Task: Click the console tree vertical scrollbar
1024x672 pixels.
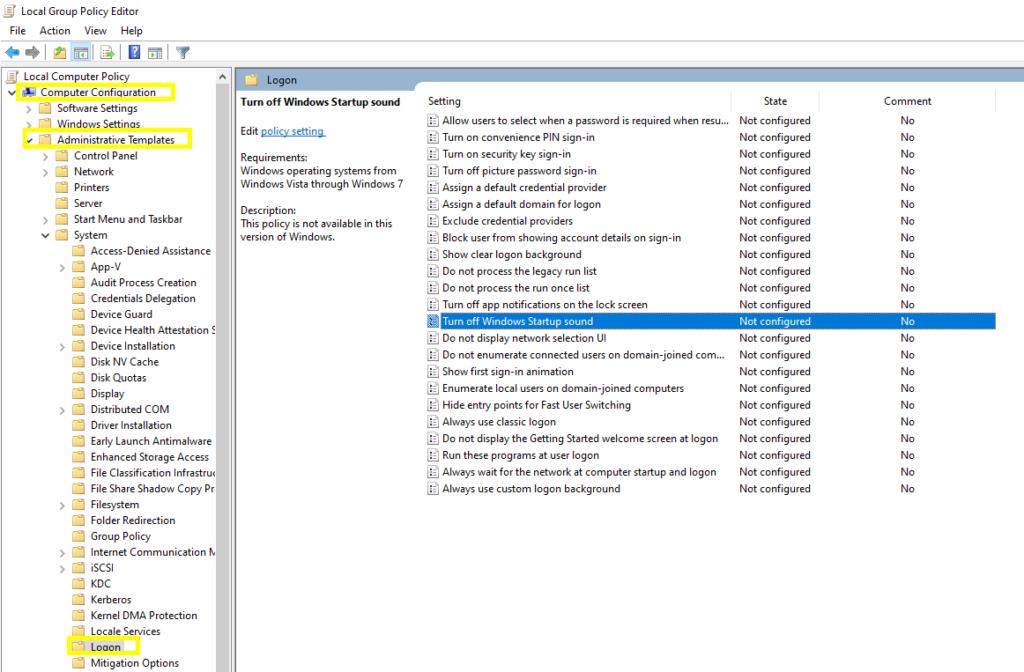Action: click(x=222, y=400)
